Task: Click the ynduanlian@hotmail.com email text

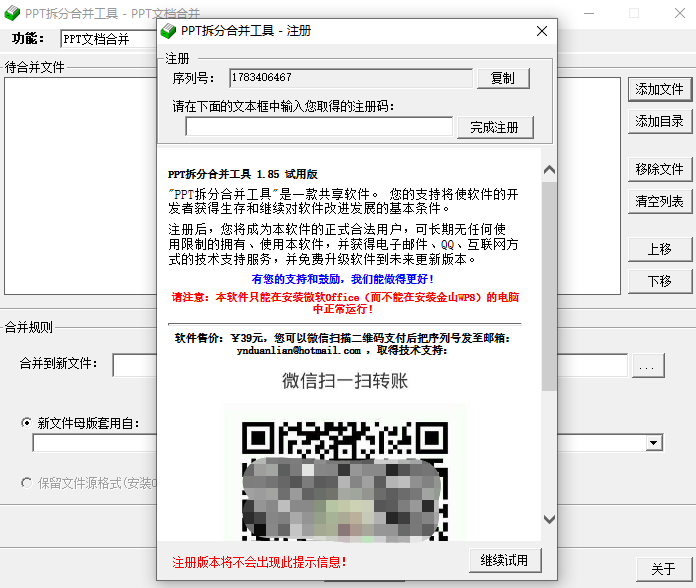Action: [x=299, y=351]
